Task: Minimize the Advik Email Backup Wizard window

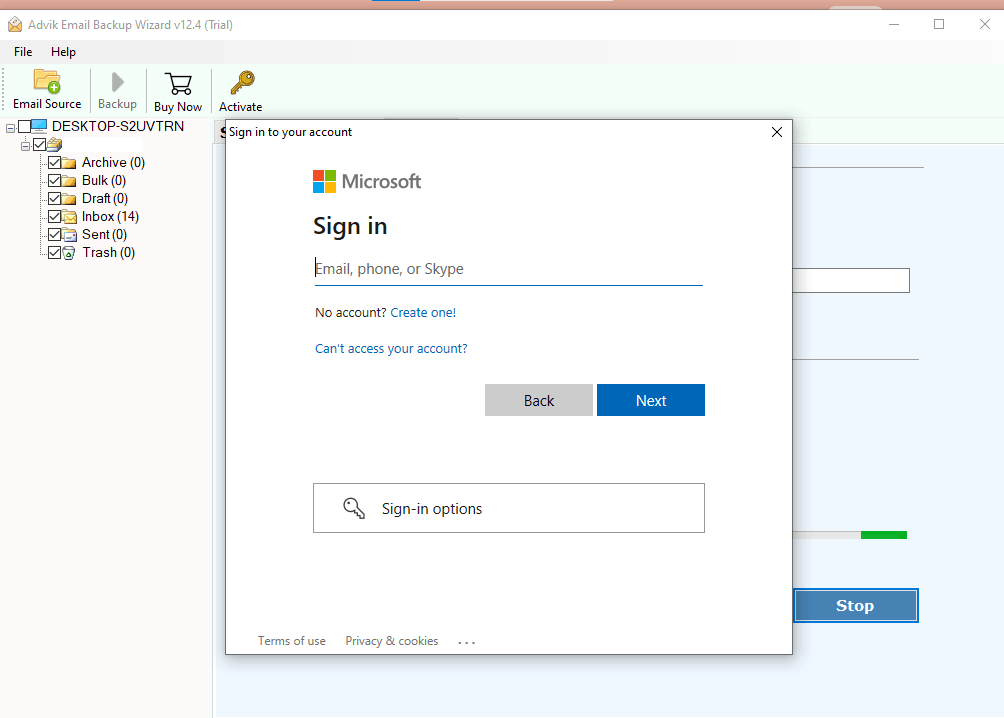Action: [894, 24]
